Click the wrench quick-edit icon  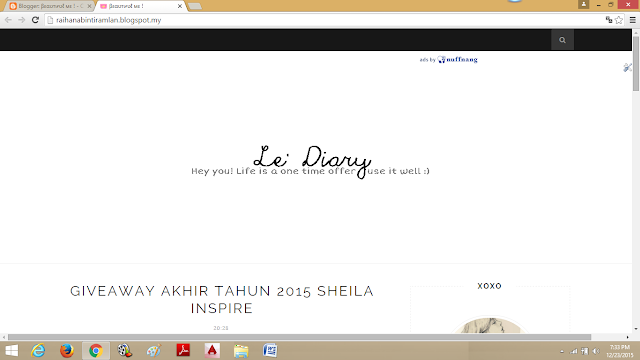click(x=627, y=67)
